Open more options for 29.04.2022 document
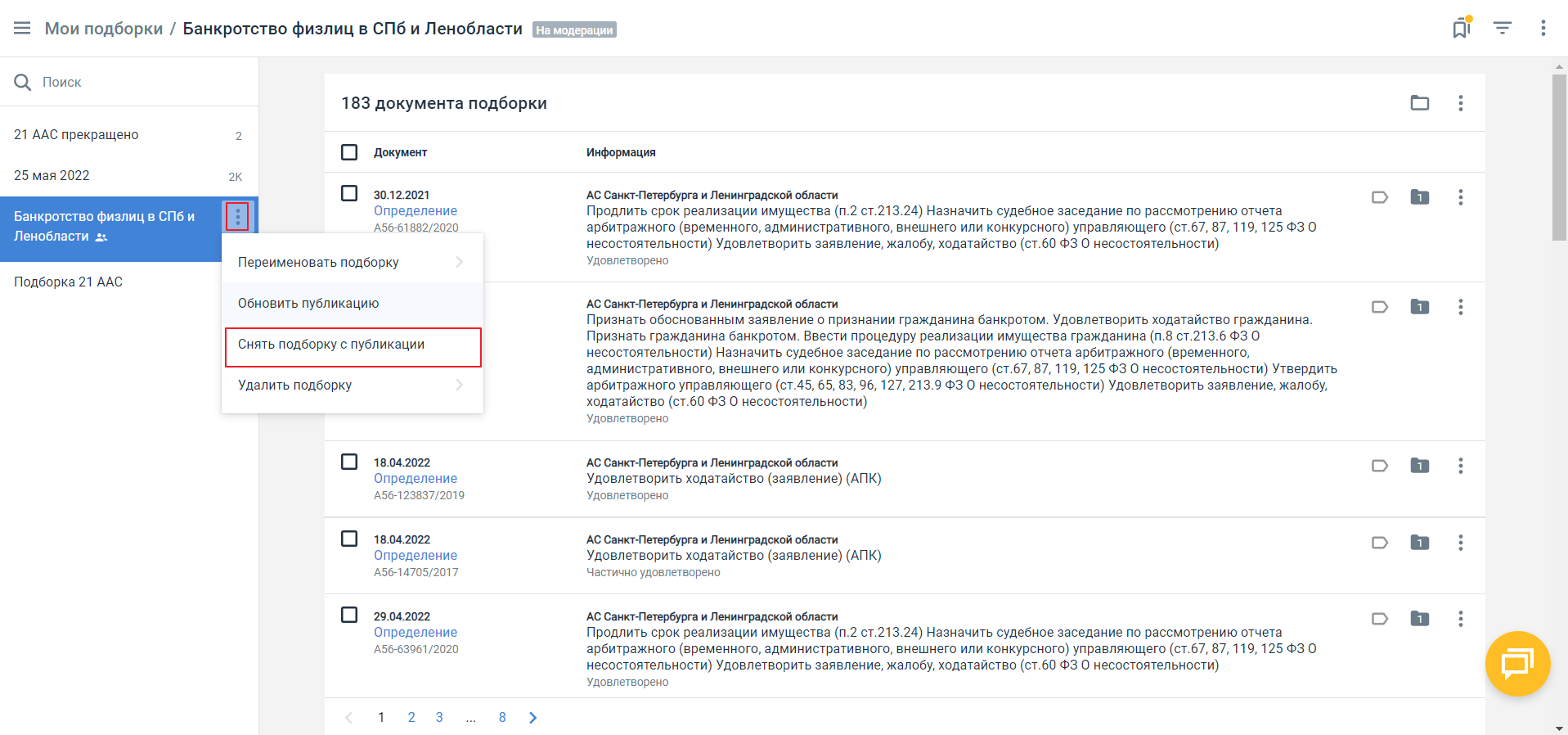The image size is (1568, 735). [1461, 619]
